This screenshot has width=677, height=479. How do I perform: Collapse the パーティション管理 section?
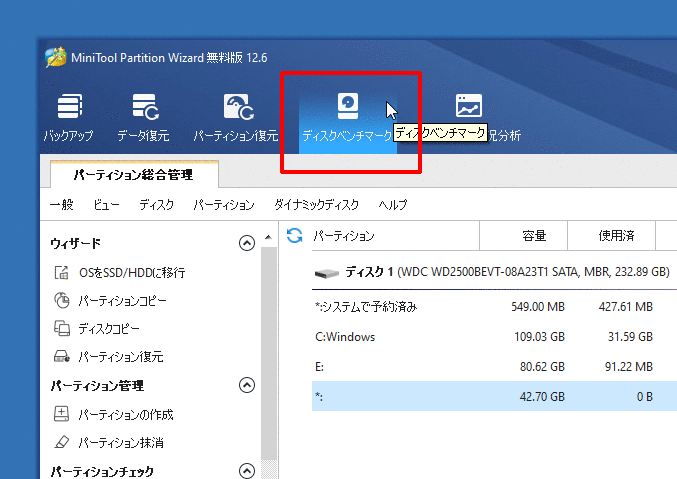(x=247, y=385)
